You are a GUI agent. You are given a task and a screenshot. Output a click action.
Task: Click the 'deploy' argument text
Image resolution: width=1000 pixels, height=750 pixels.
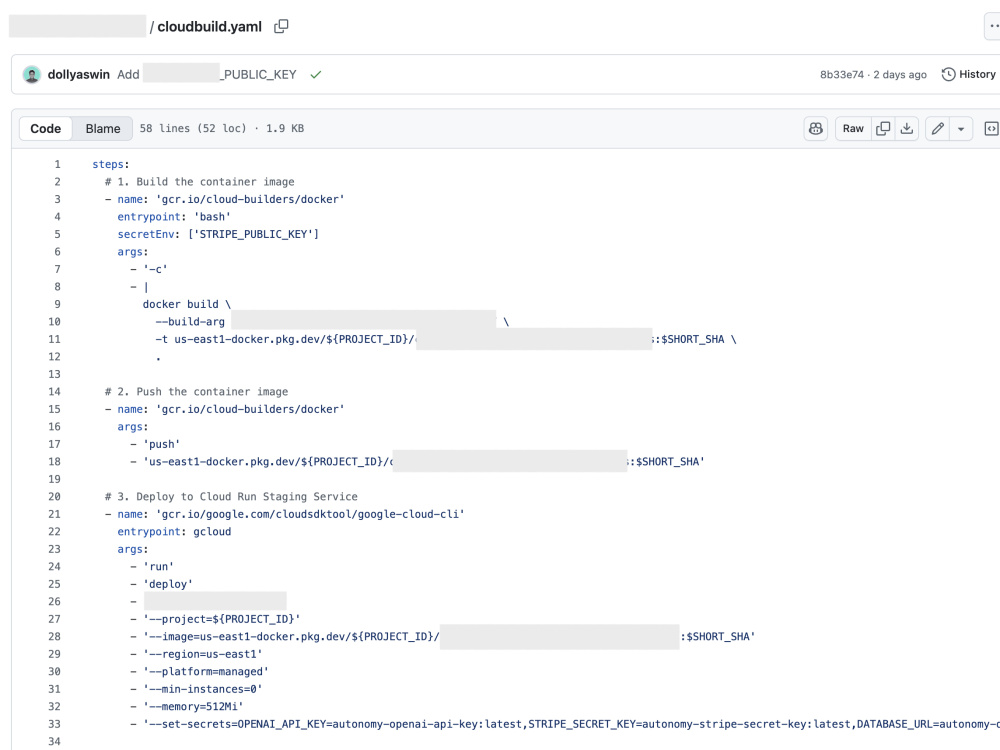(168, 584)
